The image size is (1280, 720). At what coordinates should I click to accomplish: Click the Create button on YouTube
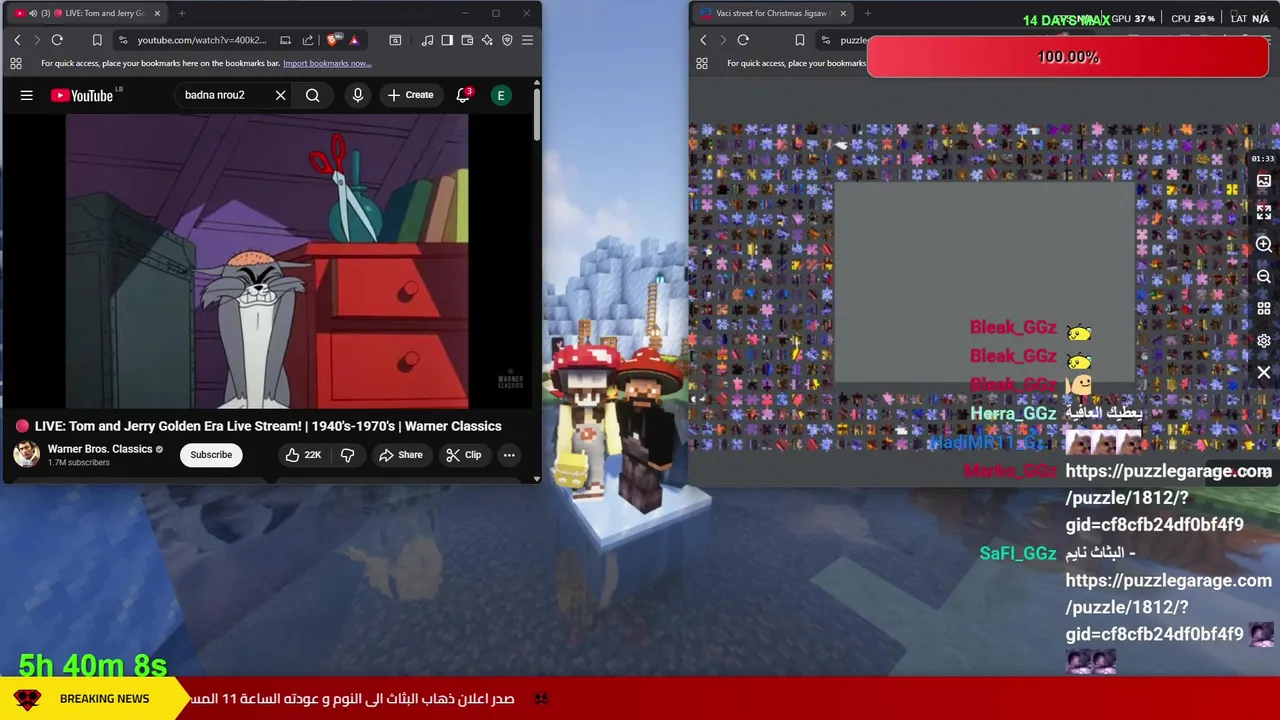pyautogui.click(x=410, y=95)
